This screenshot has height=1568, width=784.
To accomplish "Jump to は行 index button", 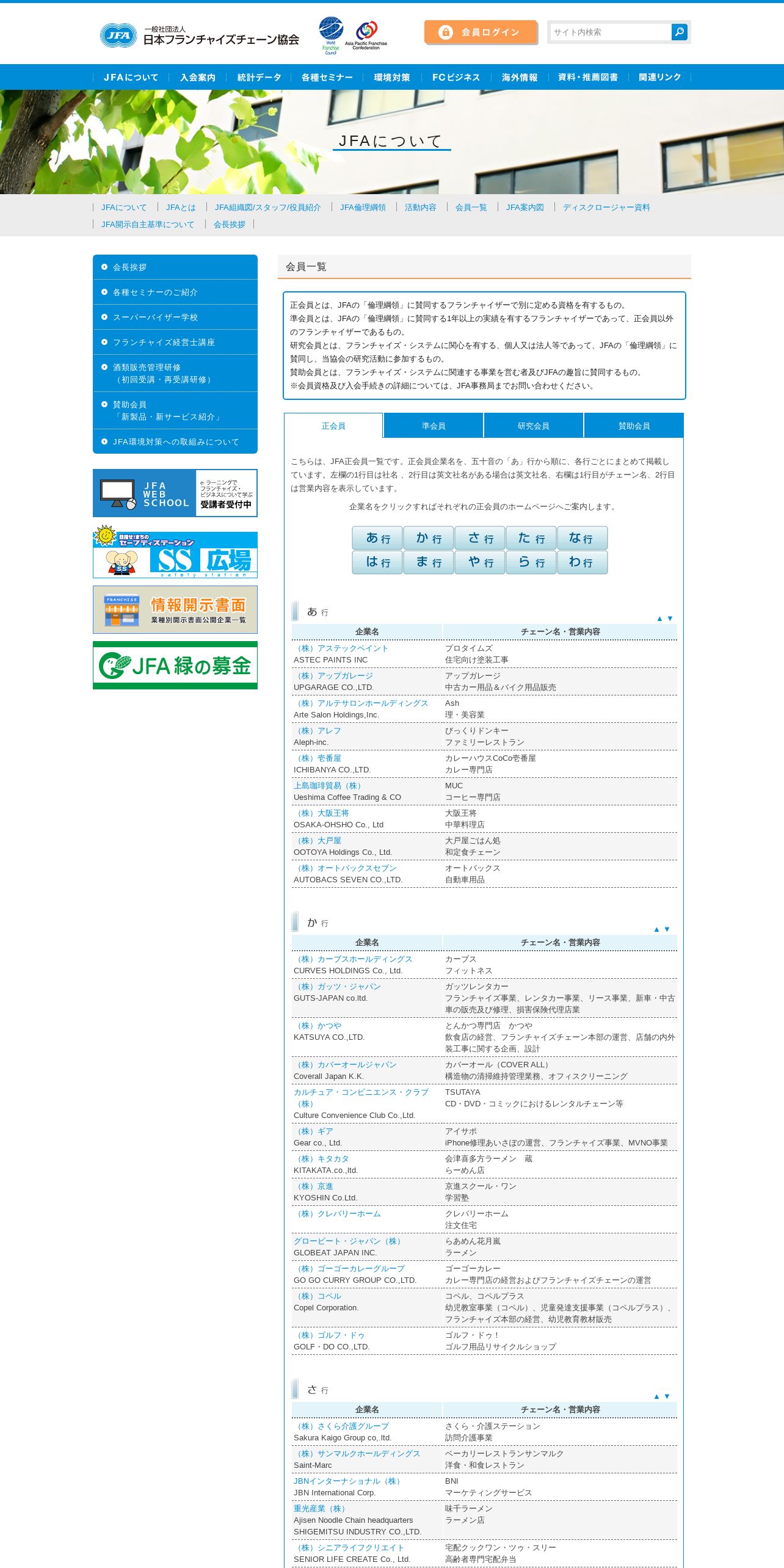I will 377,562.
